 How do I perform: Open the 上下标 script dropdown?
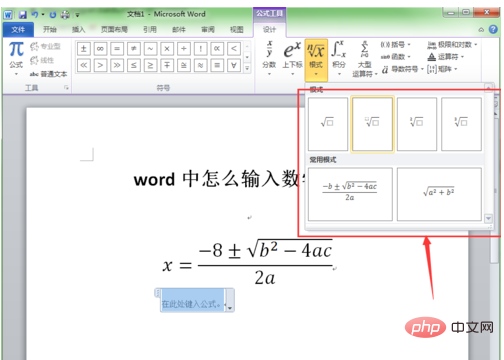292,58
